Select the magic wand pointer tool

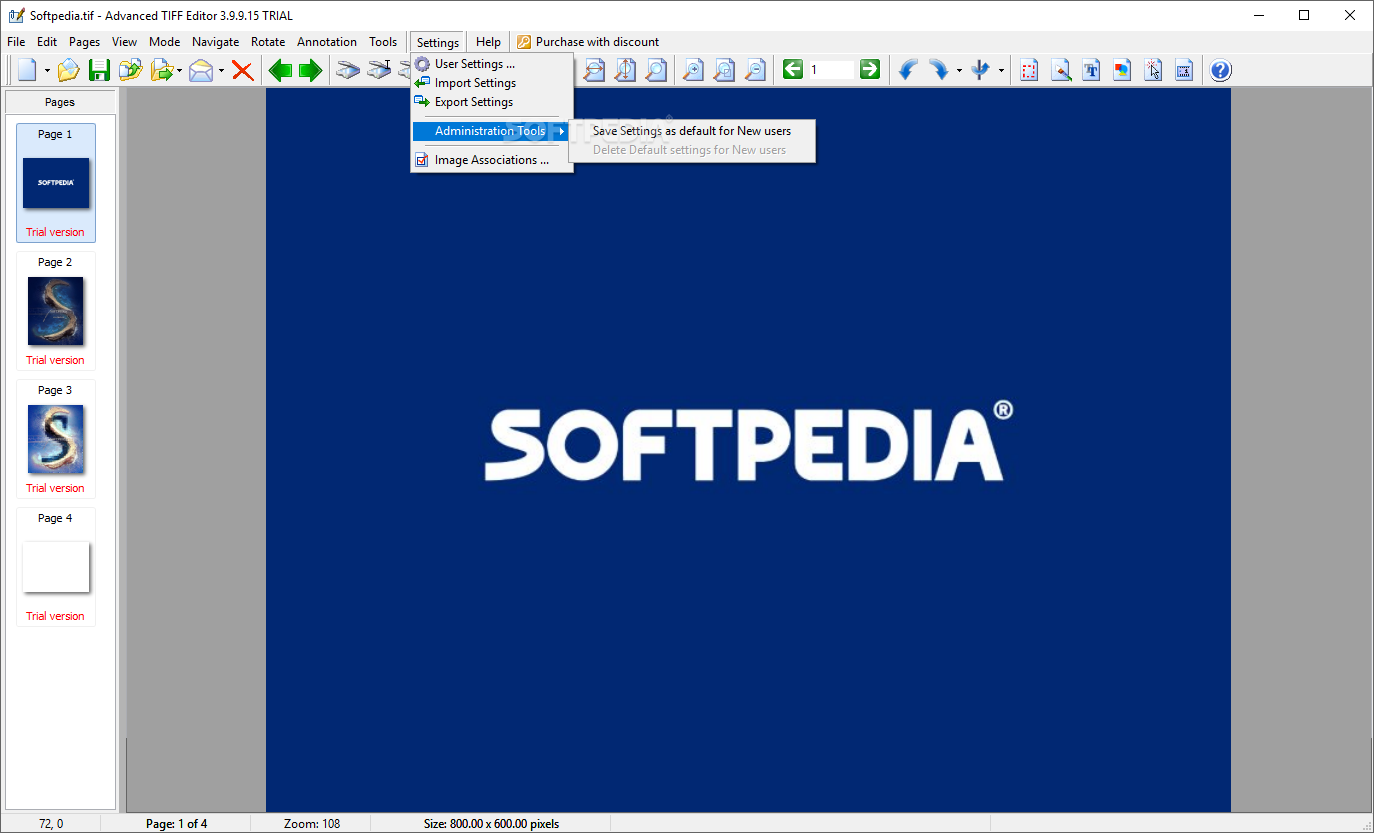tap(1153, 70)
